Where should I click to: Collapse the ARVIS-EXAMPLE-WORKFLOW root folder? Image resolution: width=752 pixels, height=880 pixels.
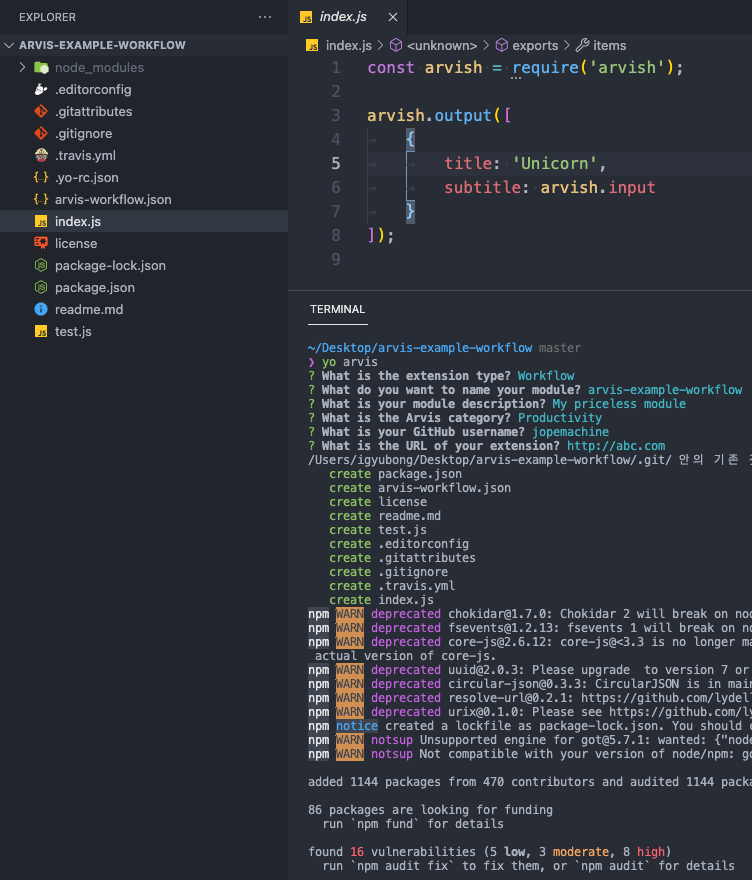[x=9, y=45]
